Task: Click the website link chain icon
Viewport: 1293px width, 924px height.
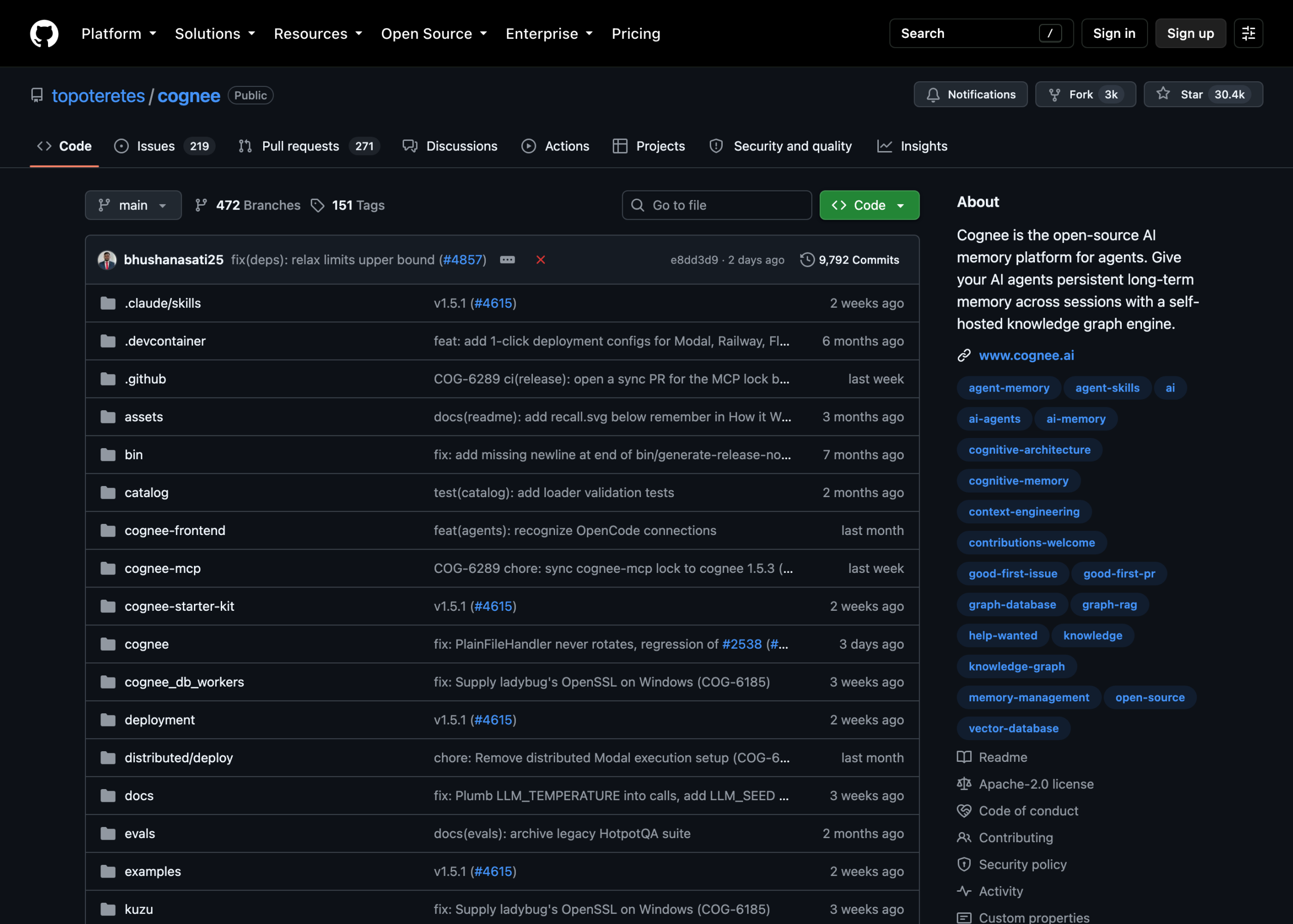Action: click(x=964, y=356)
